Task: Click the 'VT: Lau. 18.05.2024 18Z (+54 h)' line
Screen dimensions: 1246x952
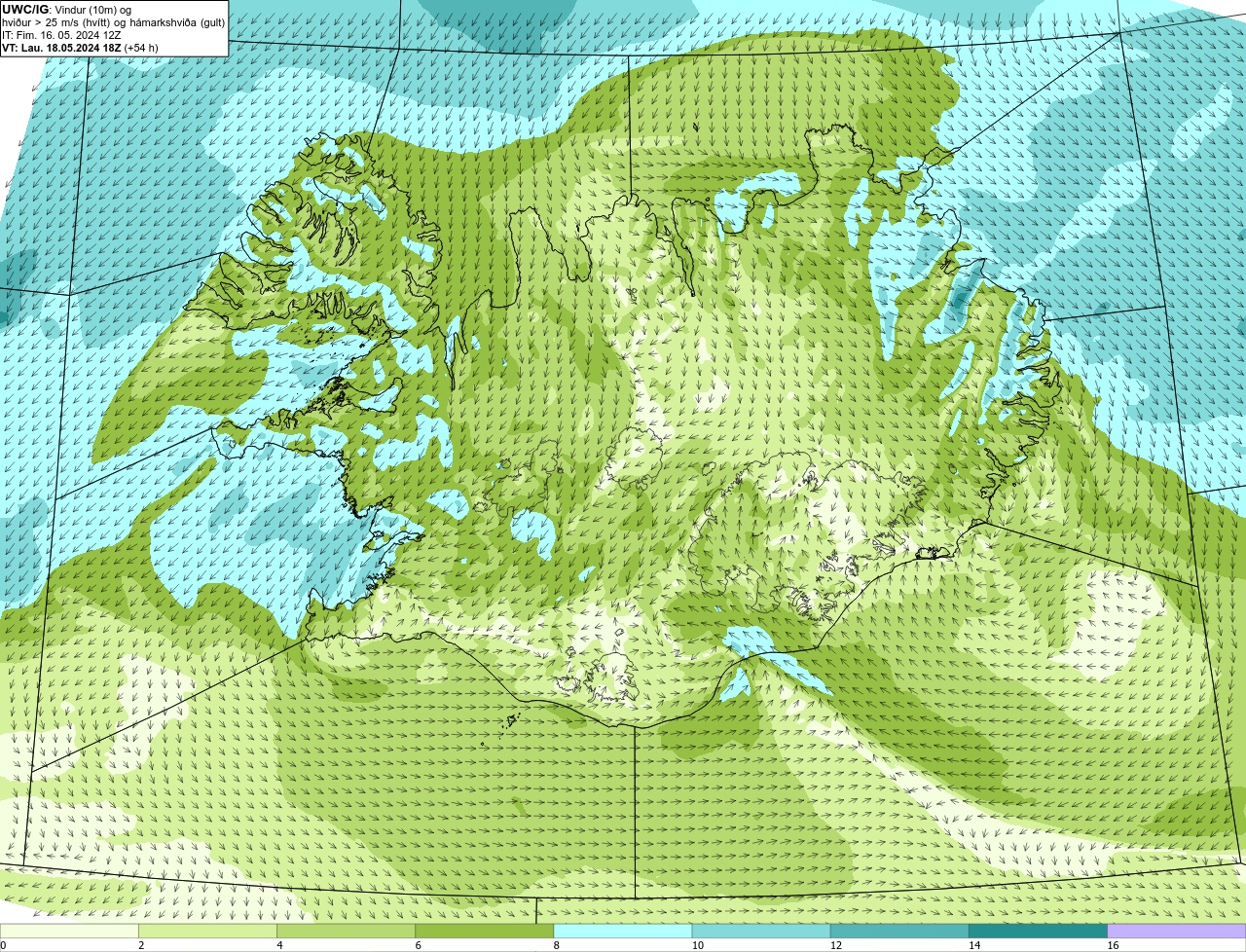Action: click(x=80, y=47)
